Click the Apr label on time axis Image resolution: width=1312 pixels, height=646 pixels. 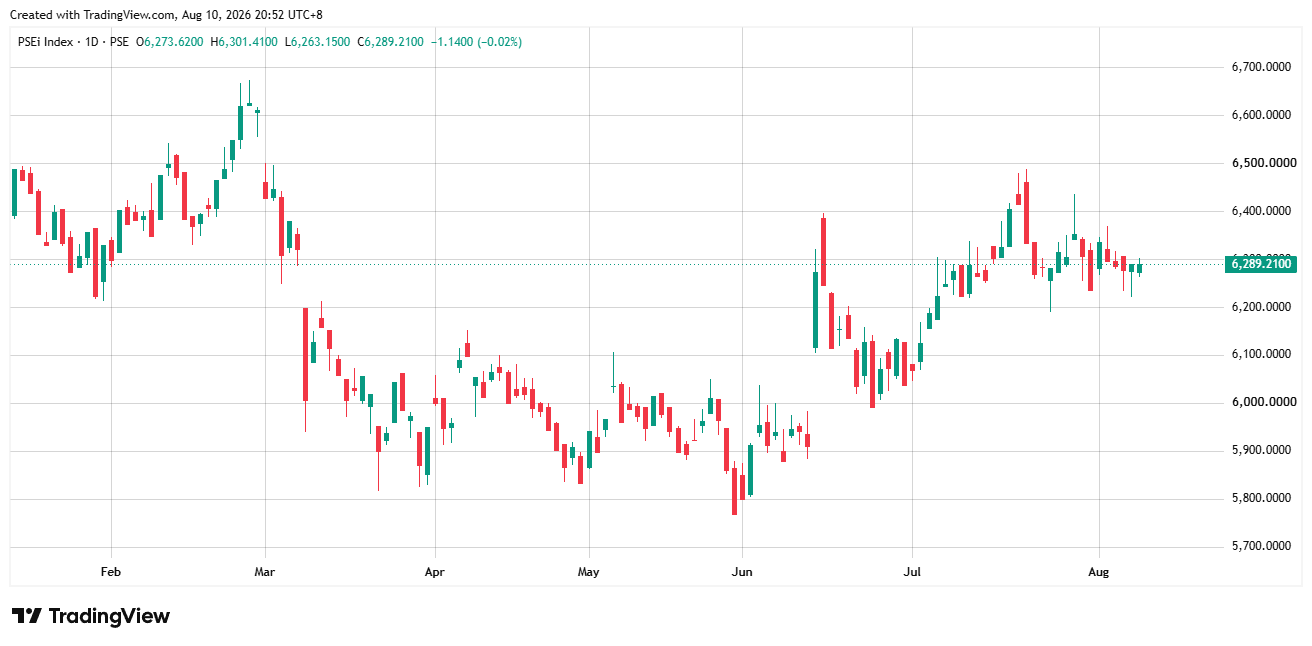(x=434, y=573)
